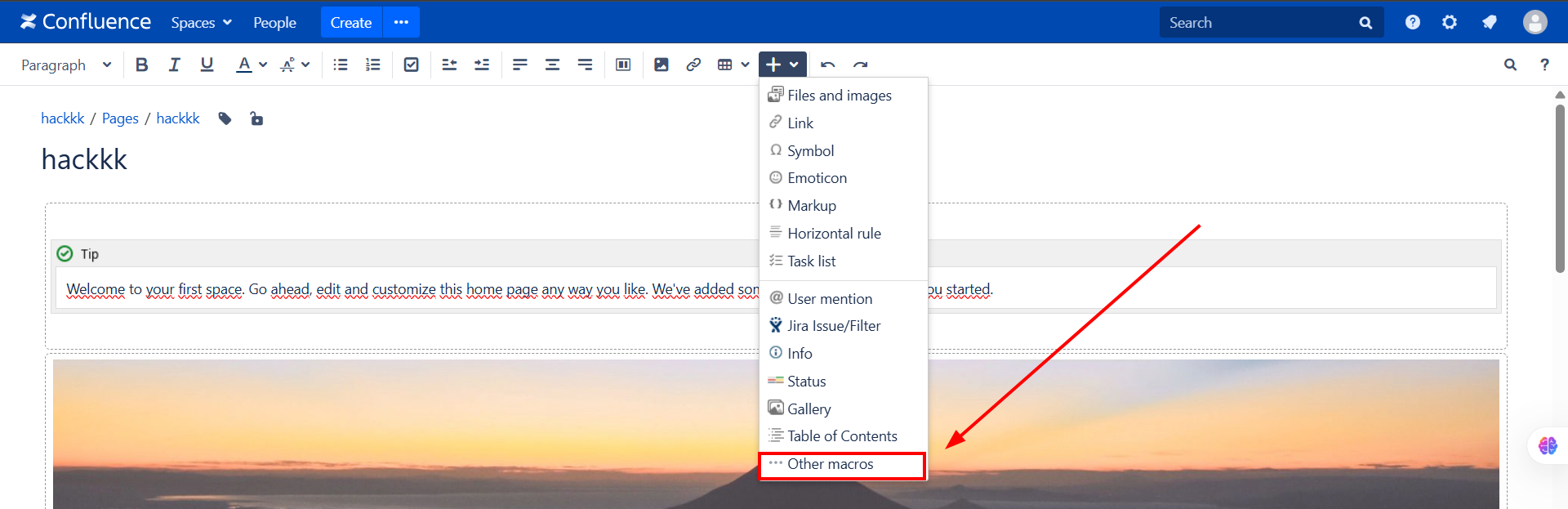Viewport: 1568px width, 509px height.
Task: Choose Symbol from the insert menu
Action: click(843, 151)
